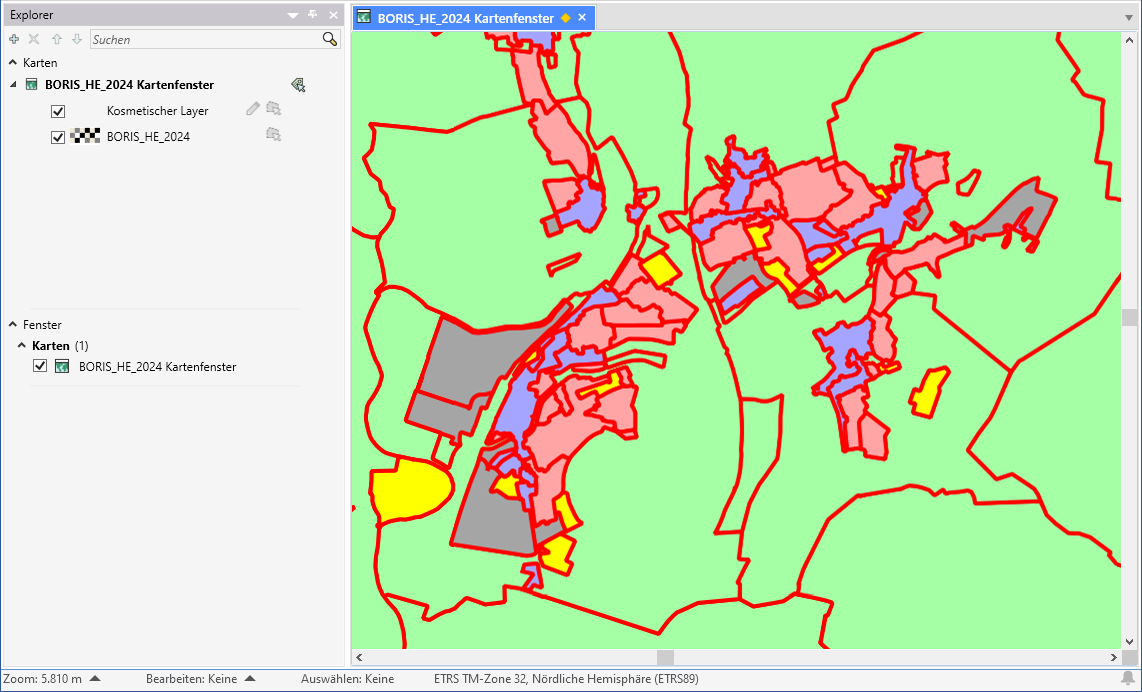1142x692 pixels.
Task: Collapse the Karten section in Explorer
Action: (x=13, y=62)
